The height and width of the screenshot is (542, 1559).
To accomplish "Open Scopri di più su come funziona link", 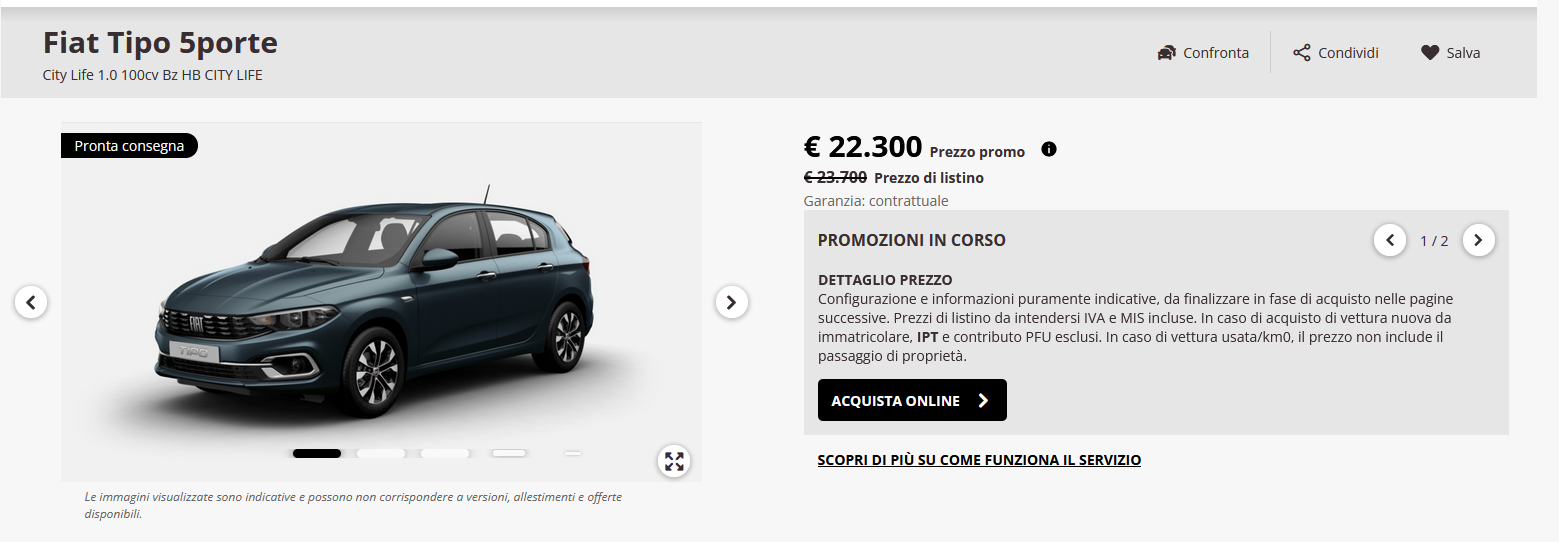I will (979, 460).
